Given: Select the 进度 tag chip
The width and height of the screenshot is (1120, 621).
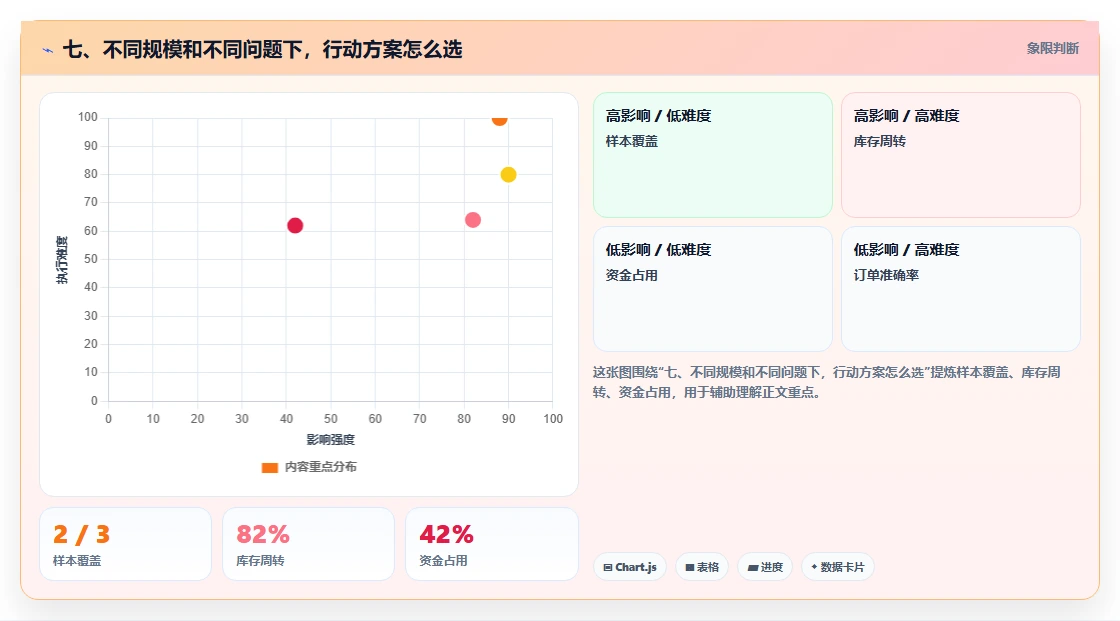Looking at the screenshot, I should point(765,567).
